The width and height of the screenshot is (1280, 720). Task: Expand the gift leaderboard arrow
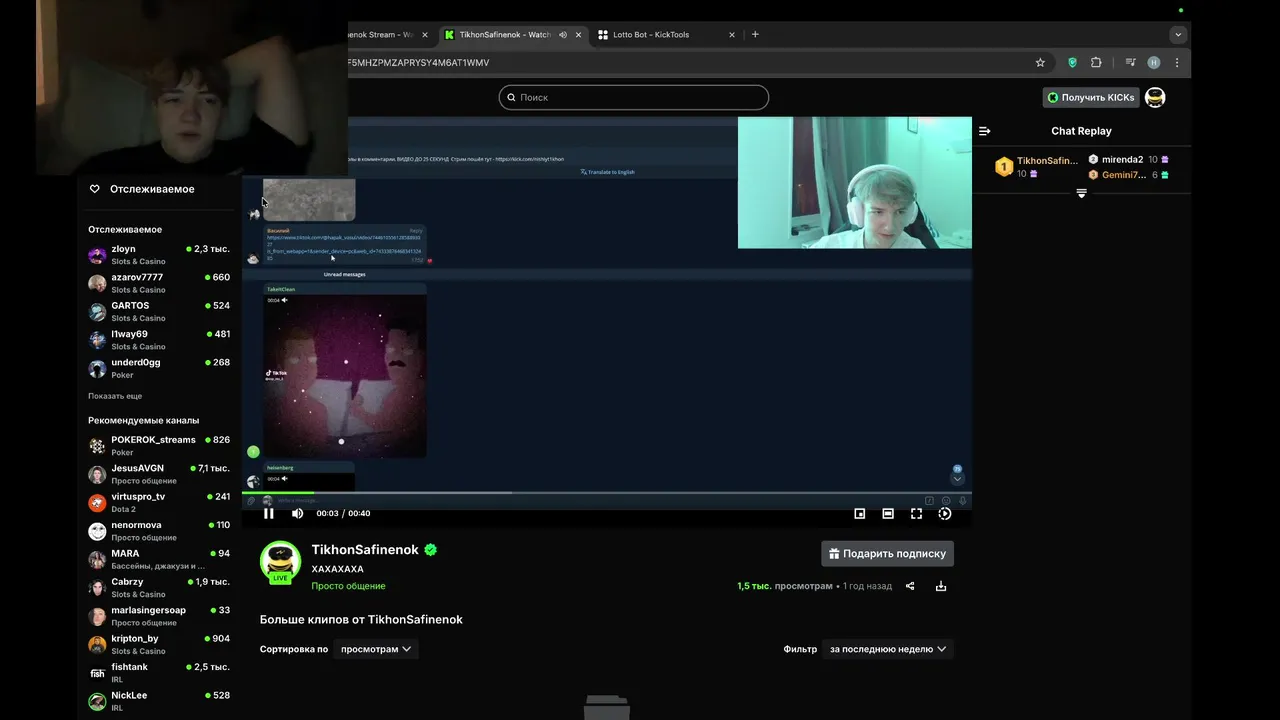pyautogui.click(x=1081, y=193)
